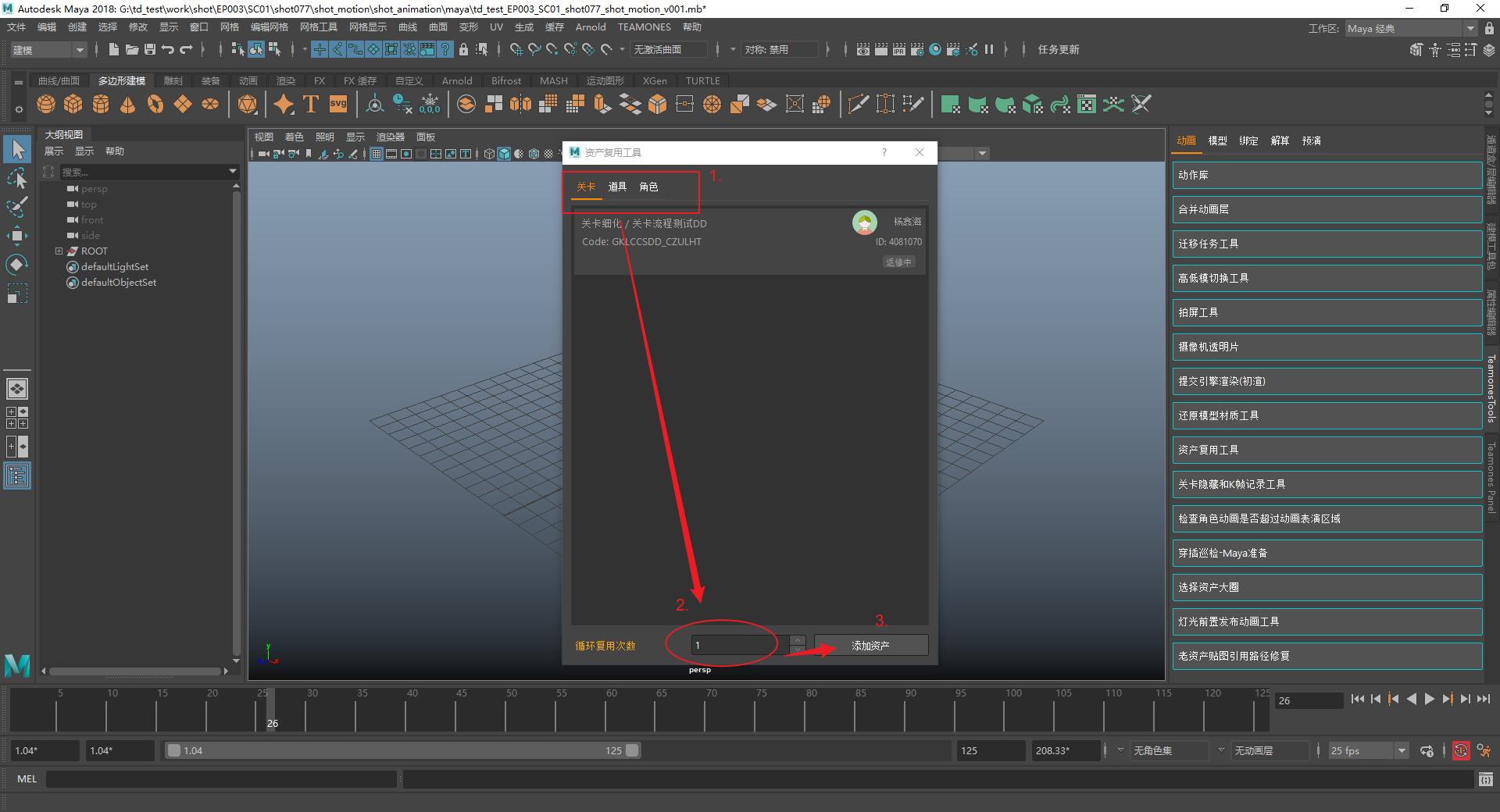1500x812 pixels.
Task: Open the Script Editor icon
Action: click(1485, 779)
